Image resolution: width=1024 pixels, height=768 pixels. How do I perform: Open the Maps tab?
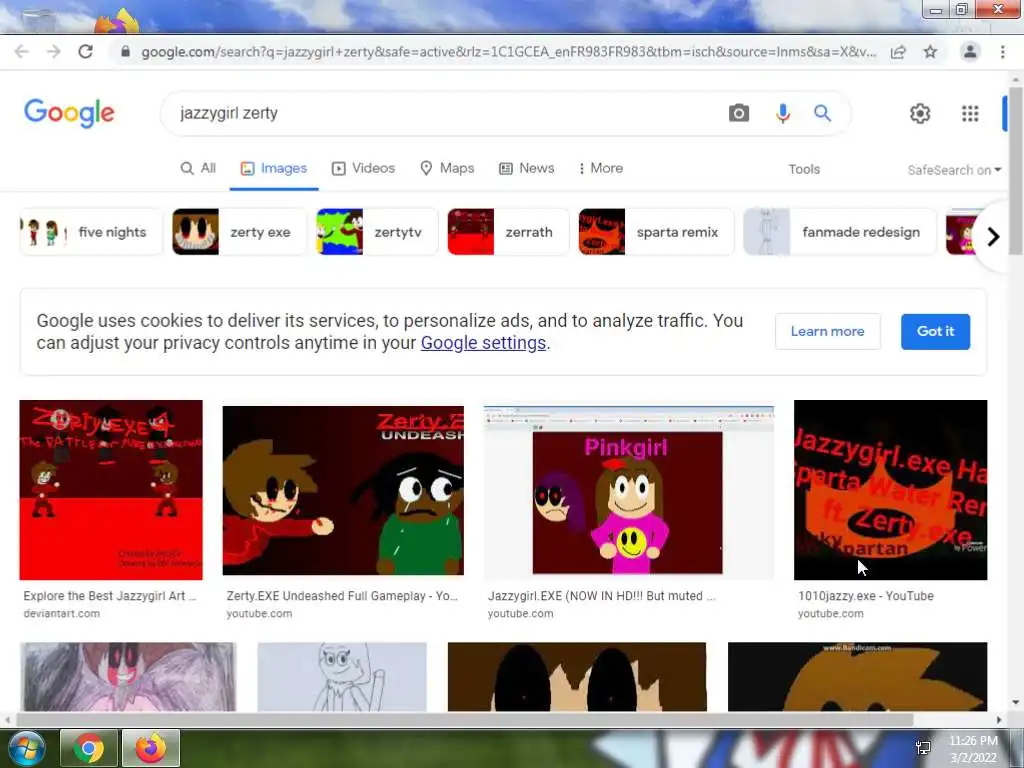pos(447,168)
